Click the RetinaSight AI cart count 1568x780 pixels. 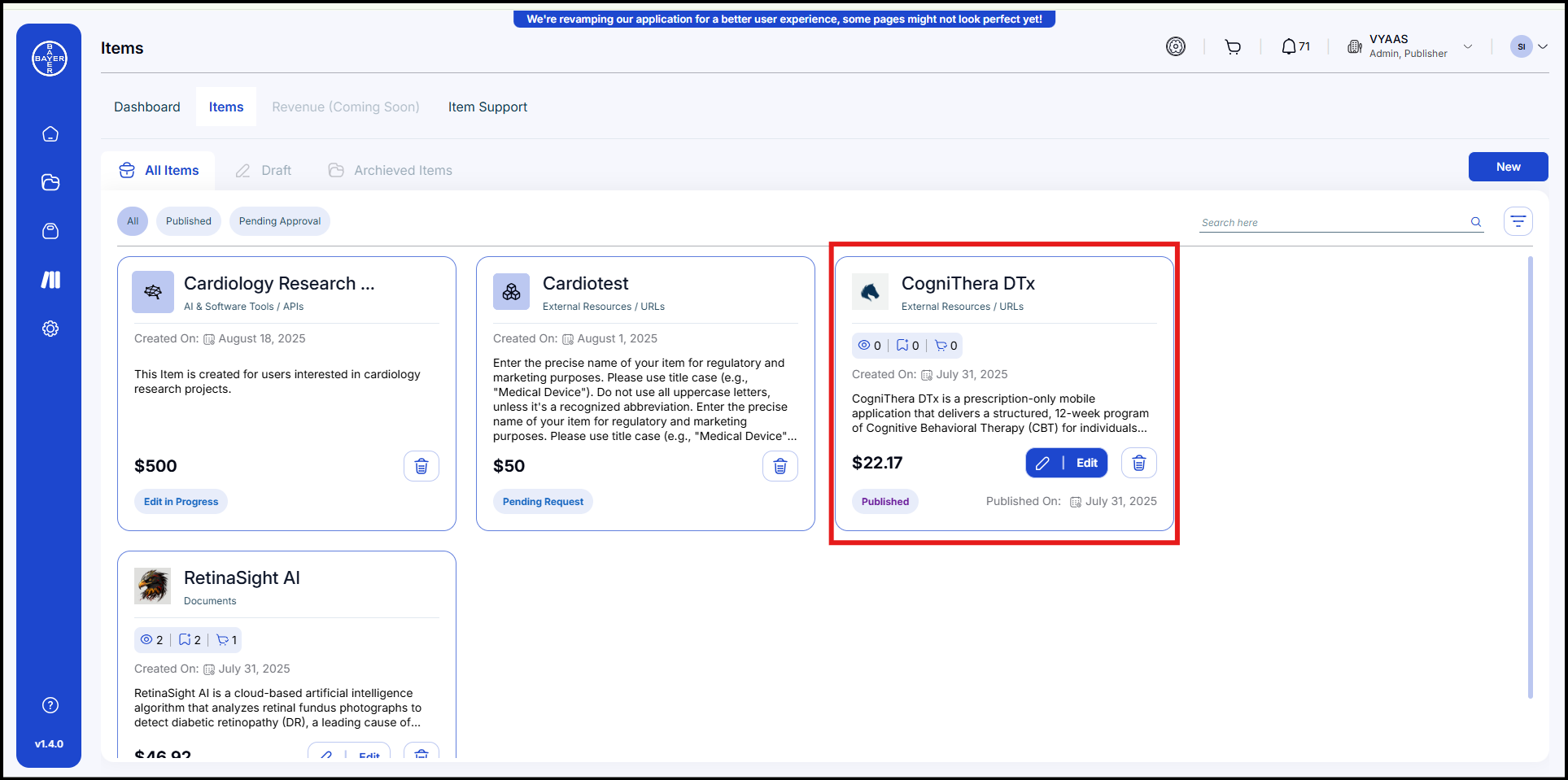pyautogui.click(x=227, y=640)
